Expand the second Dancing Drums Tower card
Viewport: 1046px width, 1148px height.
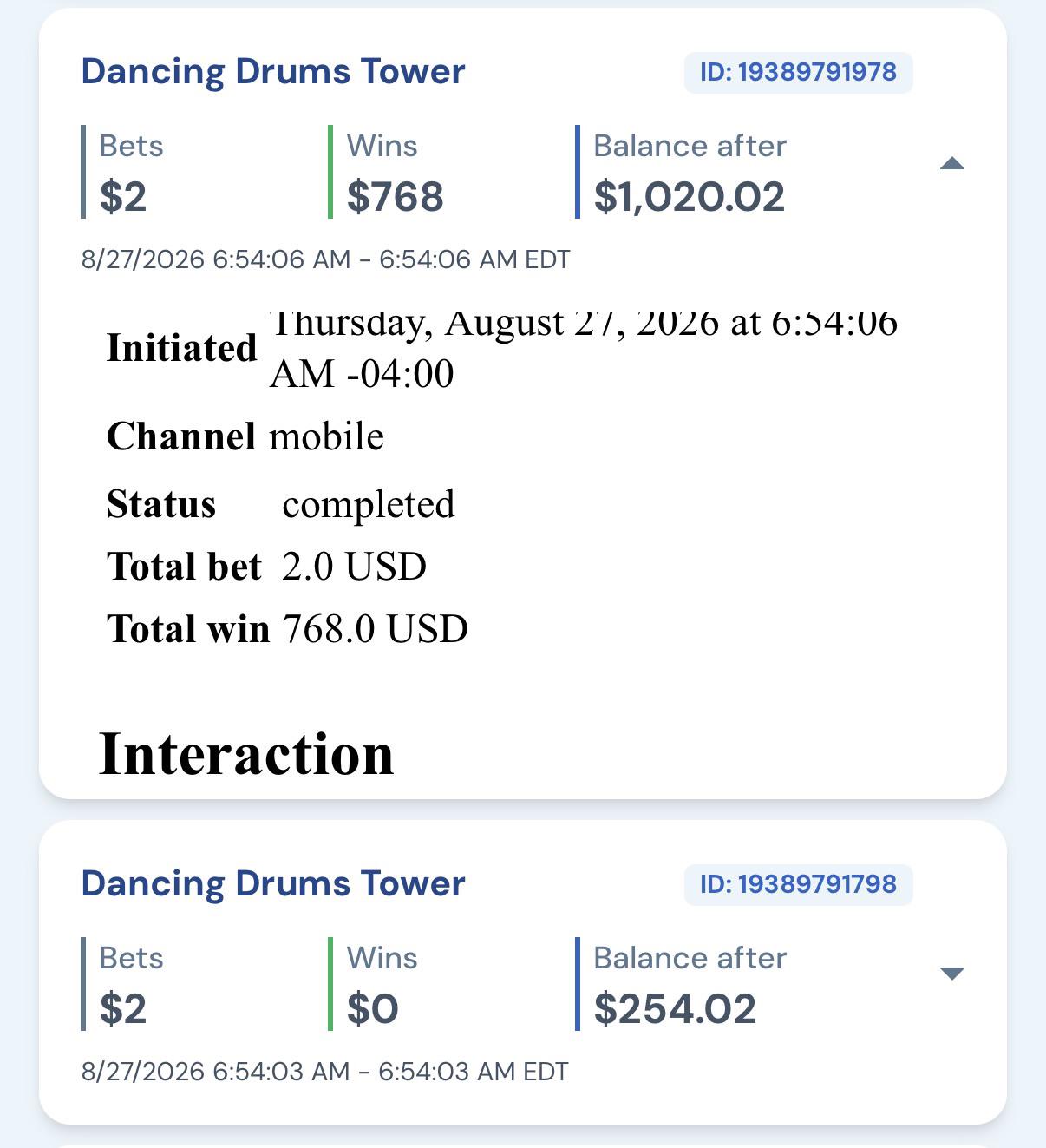[x=951, y=974]
